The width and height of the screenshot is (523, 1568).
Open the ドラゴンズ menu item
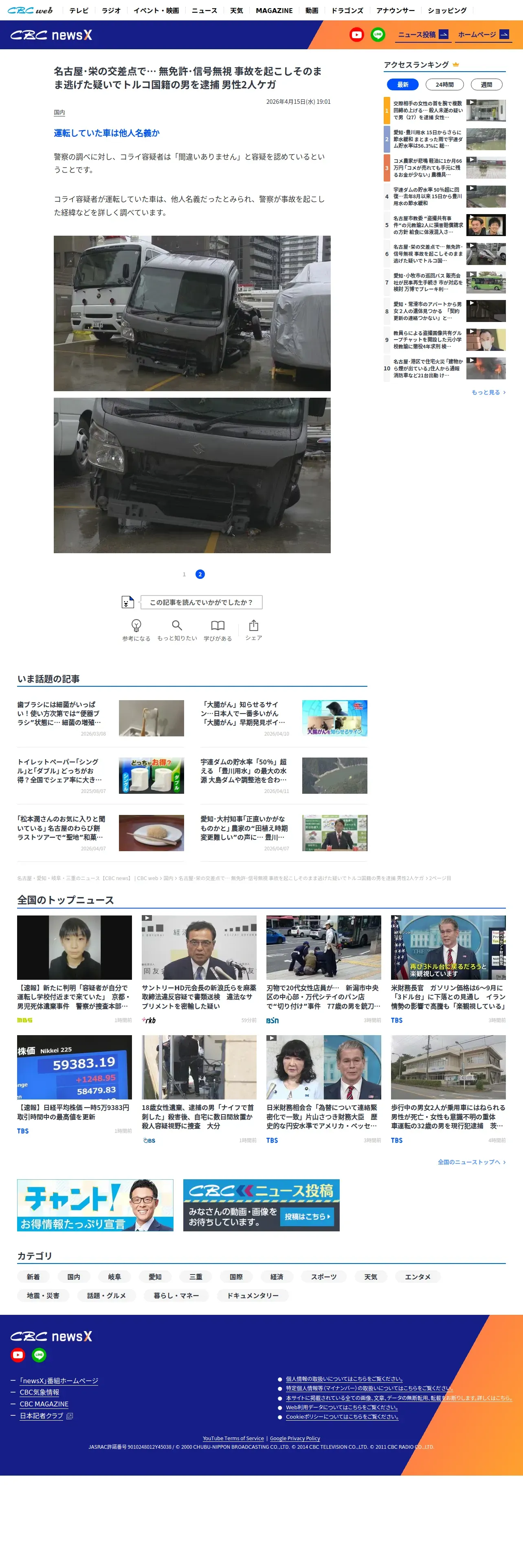347,10
